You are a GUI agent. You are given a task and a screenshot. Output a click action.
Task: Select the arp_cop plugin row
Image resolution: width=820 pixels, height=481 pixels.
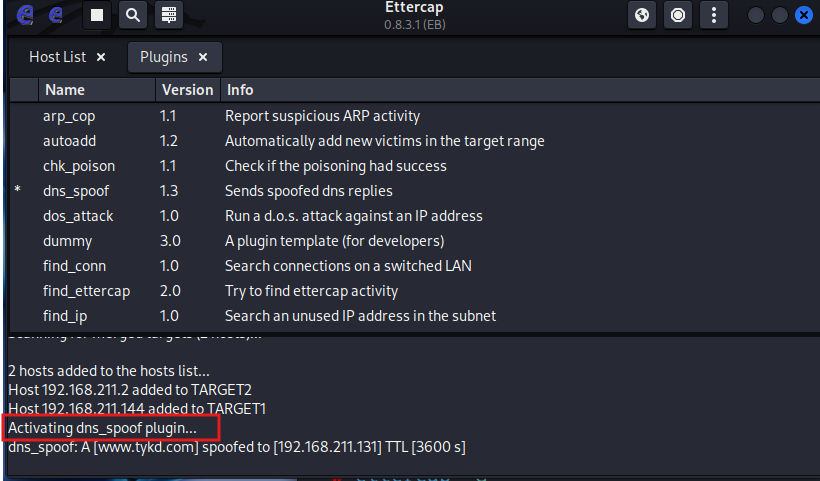(69, 116)
